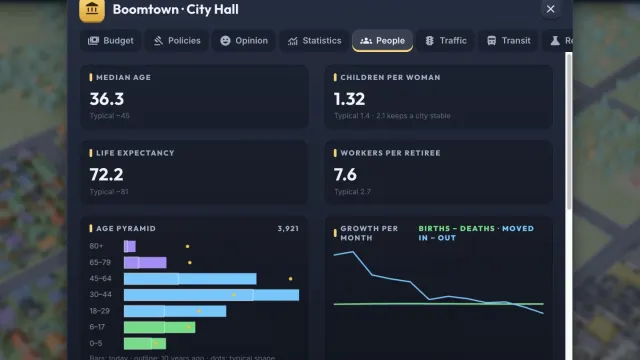Click the Growth Per Month heading

pyautogui.click(x=369, y=233)
